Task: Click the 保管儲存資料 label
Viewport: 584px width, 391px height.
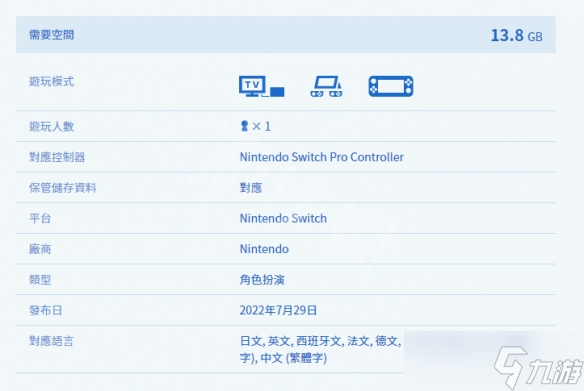Action: coord(63,188)
